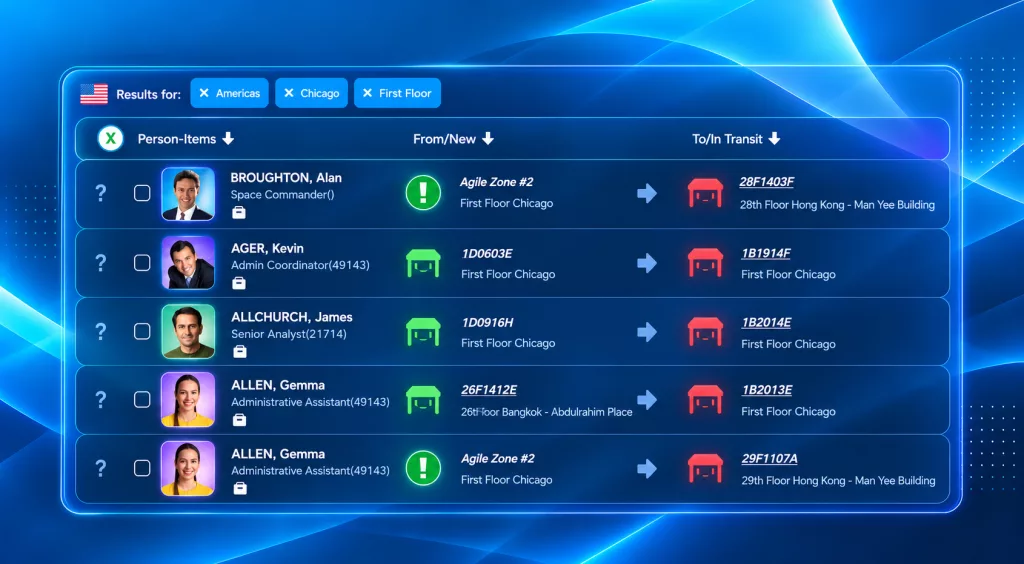Click question mark in Gemma row with 26F1412E

101,400
